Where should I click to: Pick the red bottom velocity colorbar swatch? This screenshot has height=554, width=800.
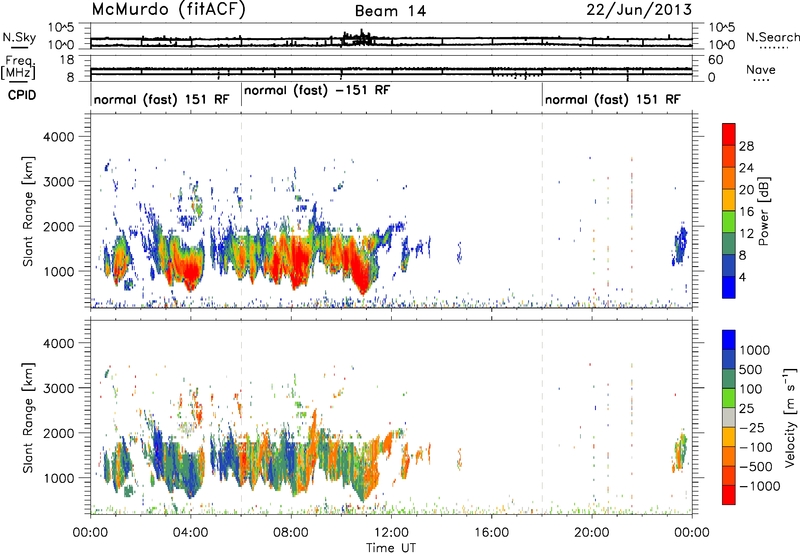tap(729, 495)
